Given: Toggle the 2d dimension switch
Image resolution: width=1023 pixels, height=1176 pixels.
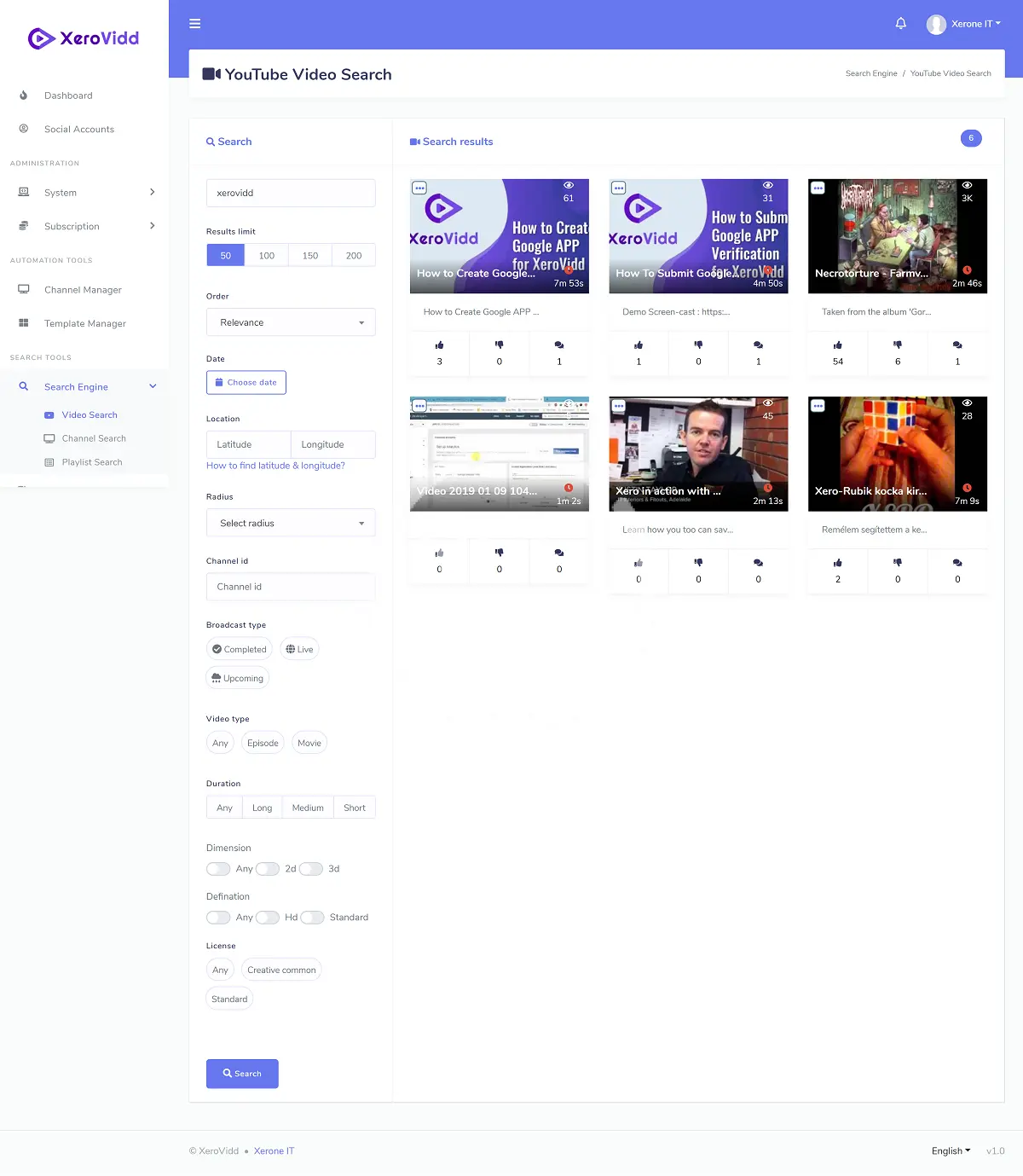Looking at the screenshot, I should (268, 869).
